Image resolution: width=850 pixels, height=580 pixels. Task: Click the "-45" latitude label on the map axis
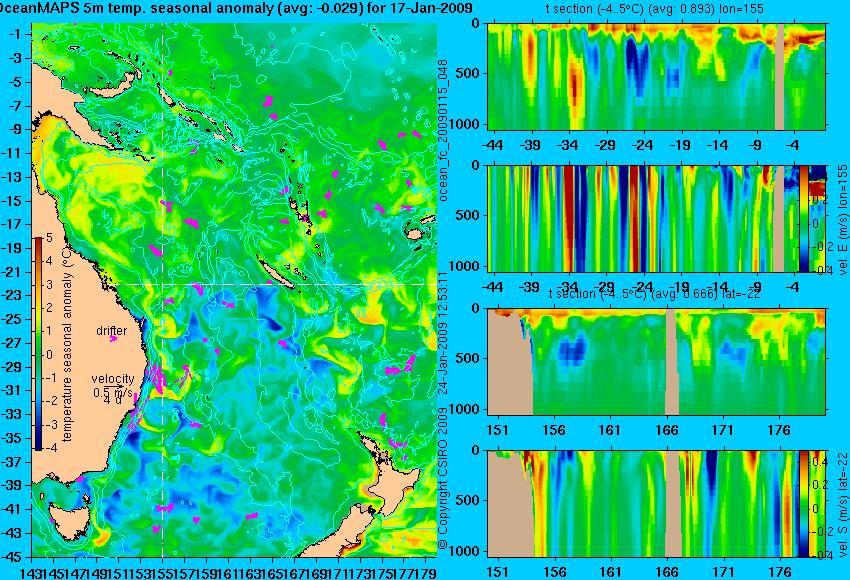(x=11, y=557)
